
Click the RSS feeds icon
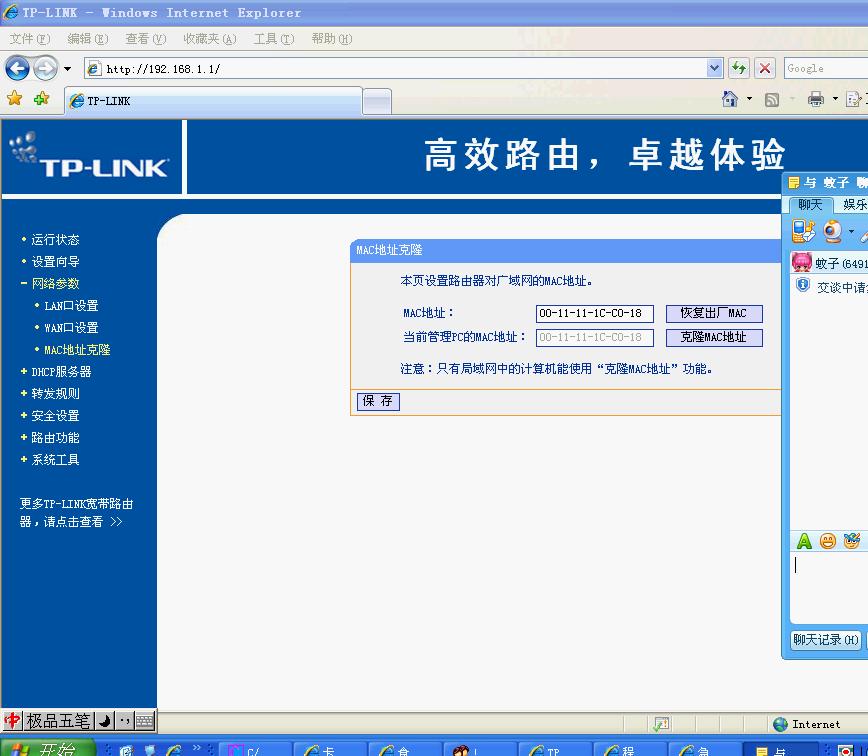coord(772,100)
